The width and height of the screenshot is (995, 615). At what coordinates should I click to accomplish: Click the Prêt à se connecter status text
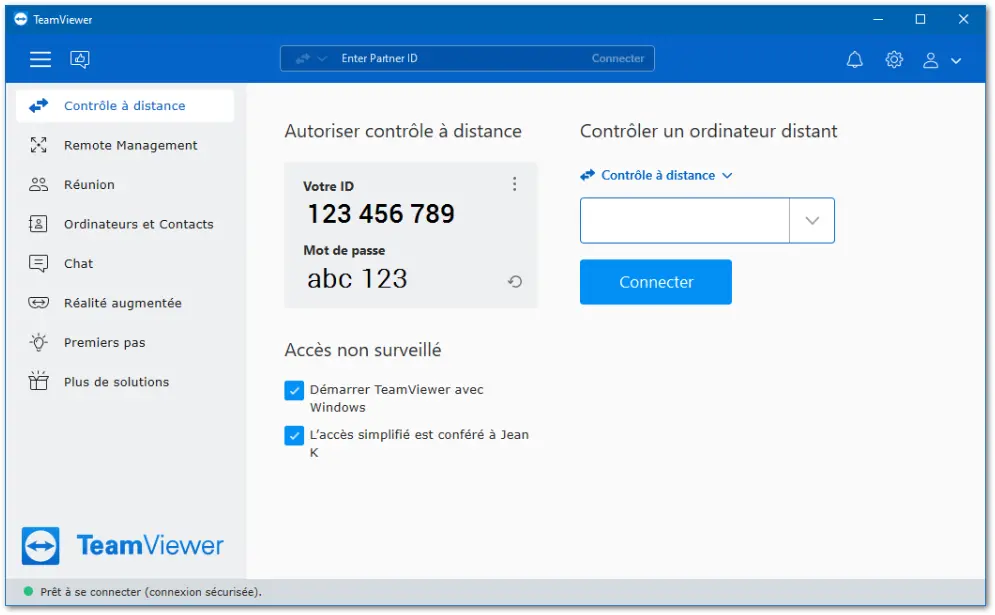[150, 592]
